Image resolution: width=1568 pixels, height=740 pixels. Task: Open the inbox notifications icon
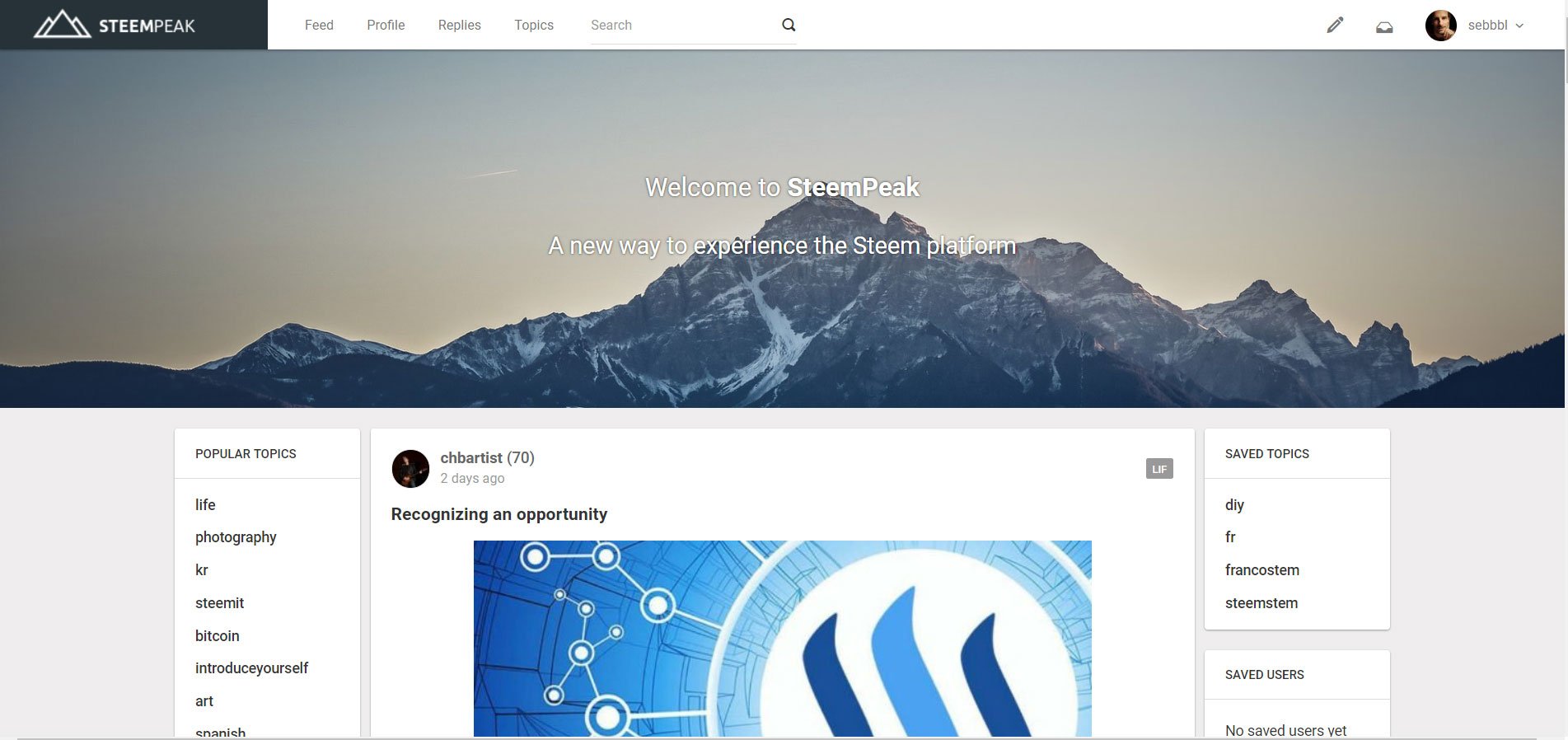1384,27
